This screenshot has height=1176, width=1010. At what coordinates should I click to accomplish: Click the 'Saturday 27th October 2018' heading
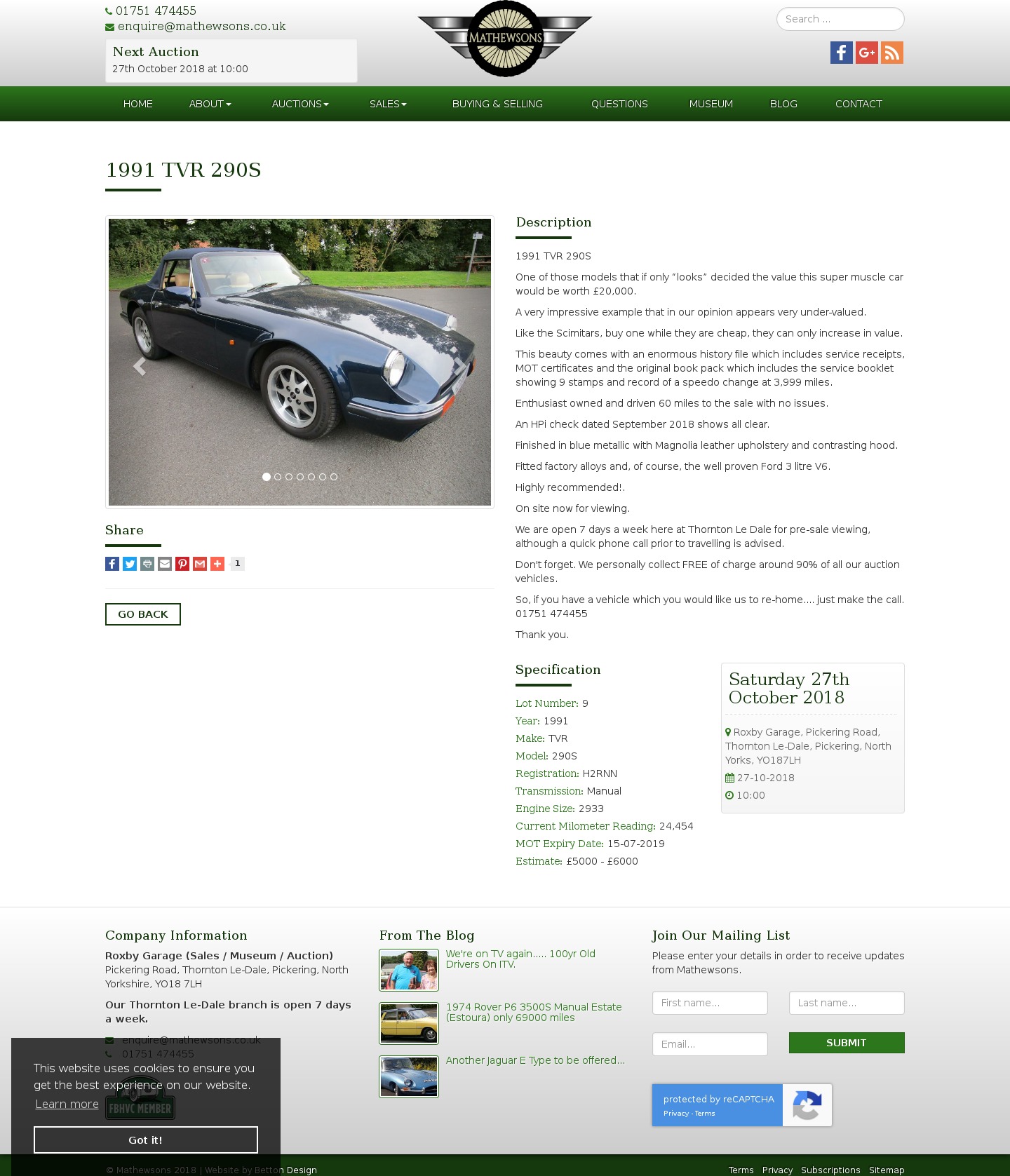[789, 689]
